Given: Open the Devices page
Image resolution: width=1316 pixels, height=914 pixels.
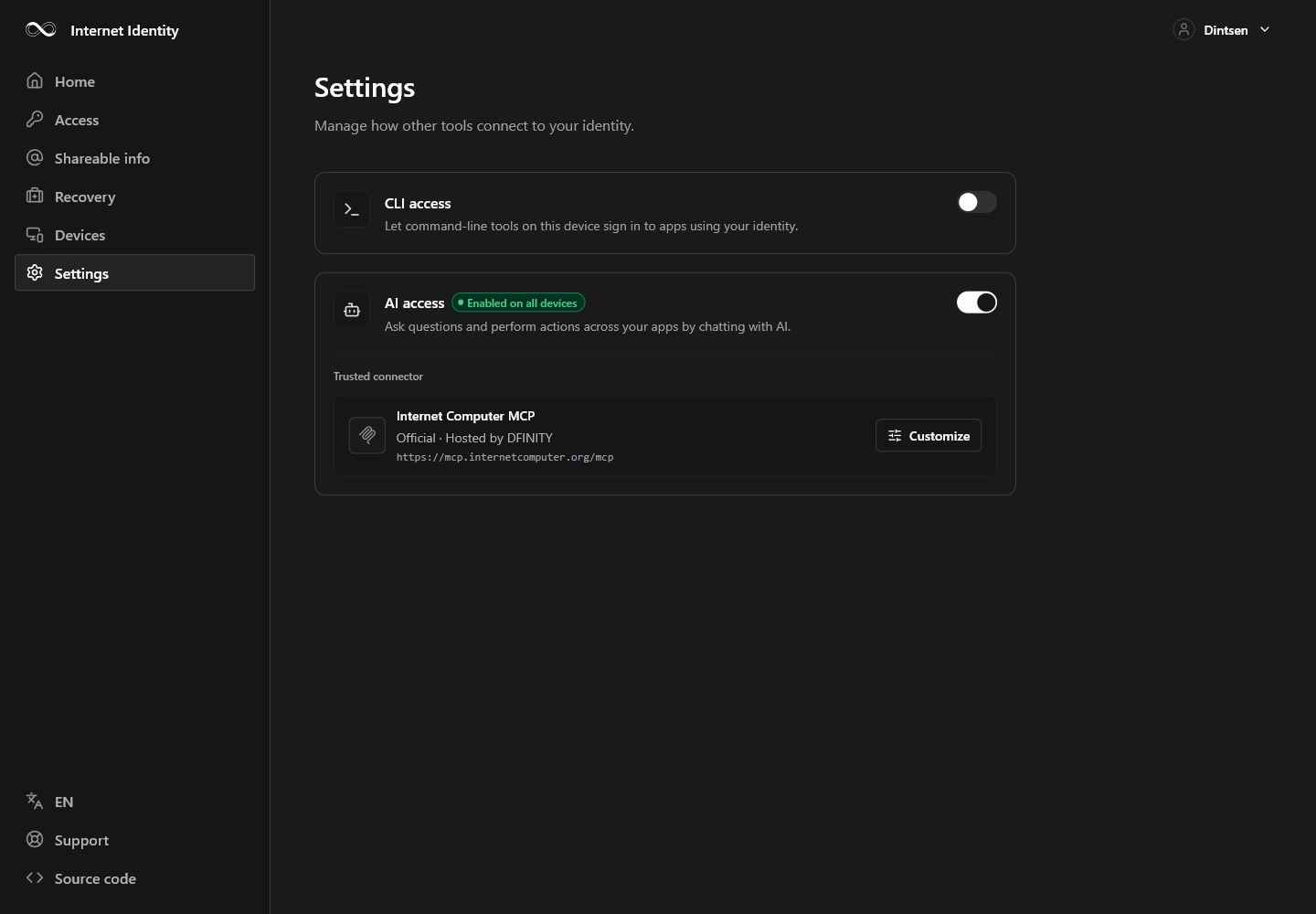Looking at the screenshot, I should (x=134, y=235).
